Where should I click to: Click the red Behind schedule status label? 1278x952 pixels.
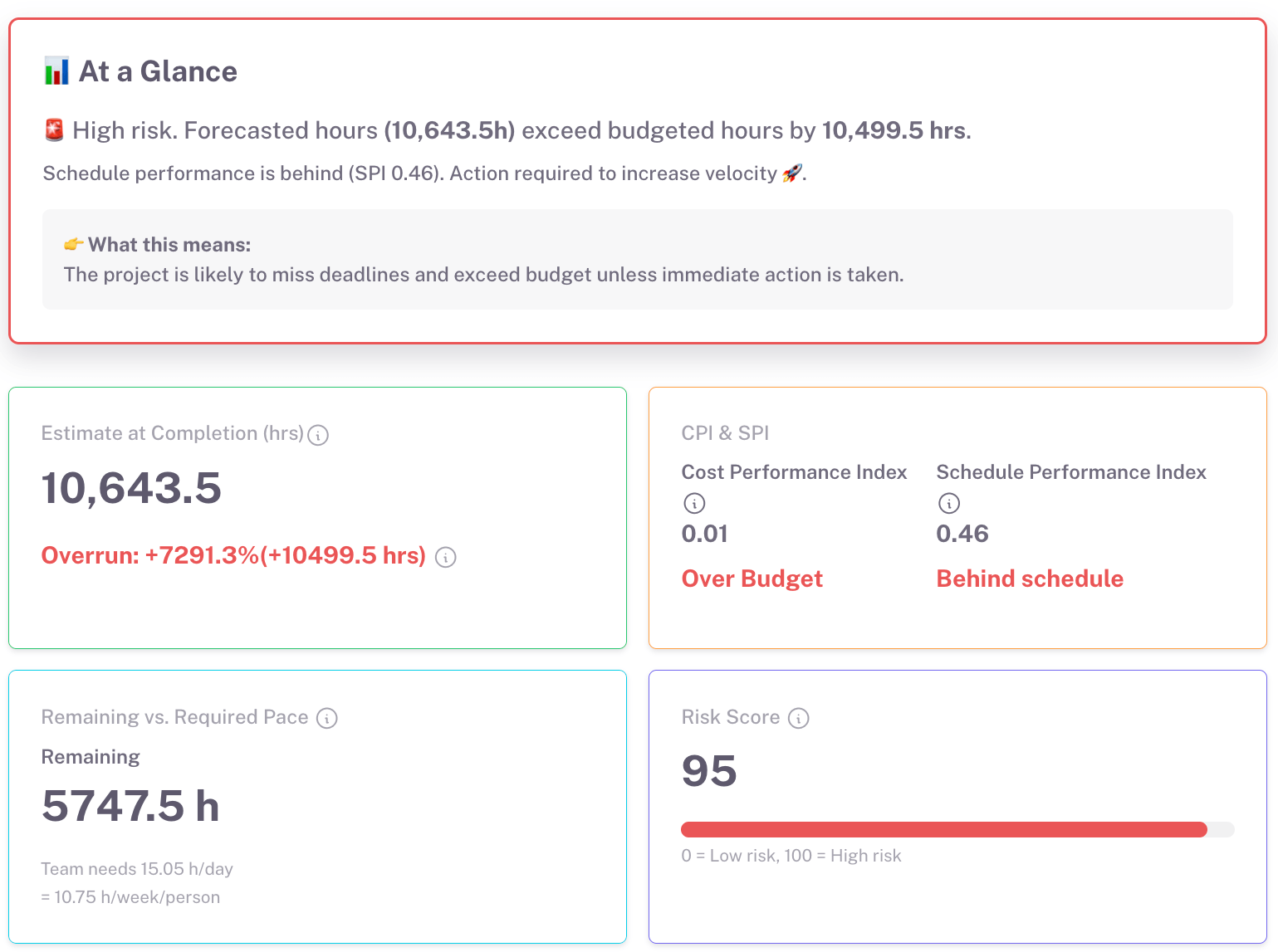[x=1030, y=579]
